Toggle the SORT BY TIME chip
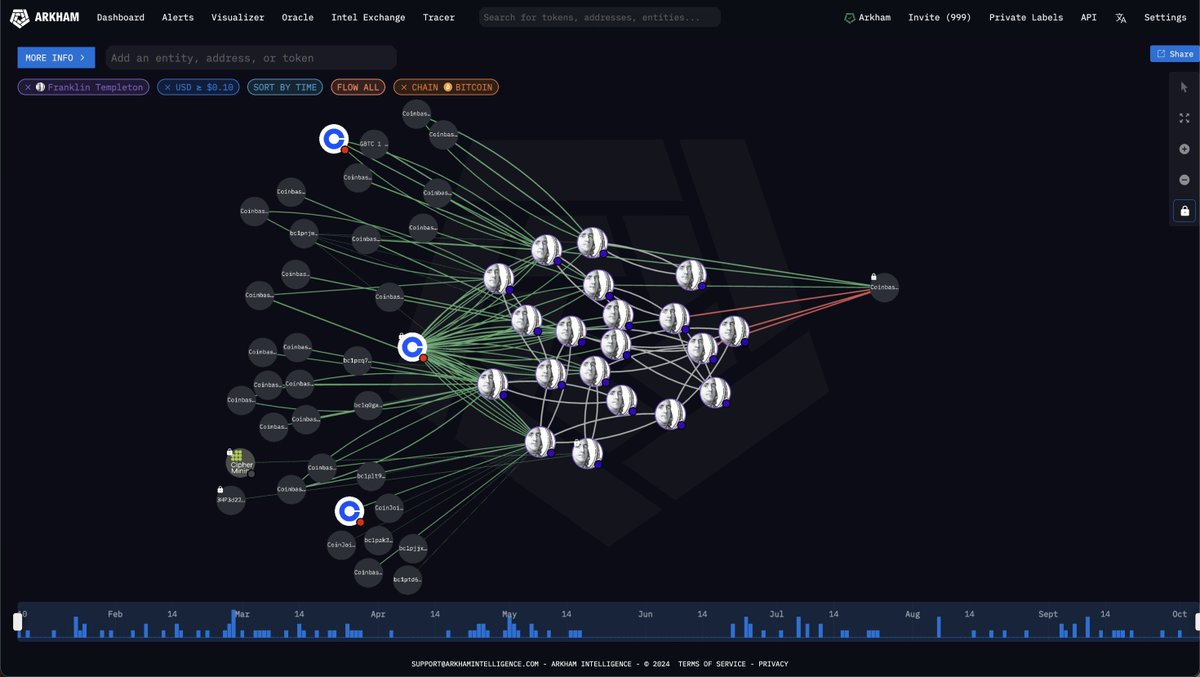Viewport: 1200px width, 677px height. point(285,87)
